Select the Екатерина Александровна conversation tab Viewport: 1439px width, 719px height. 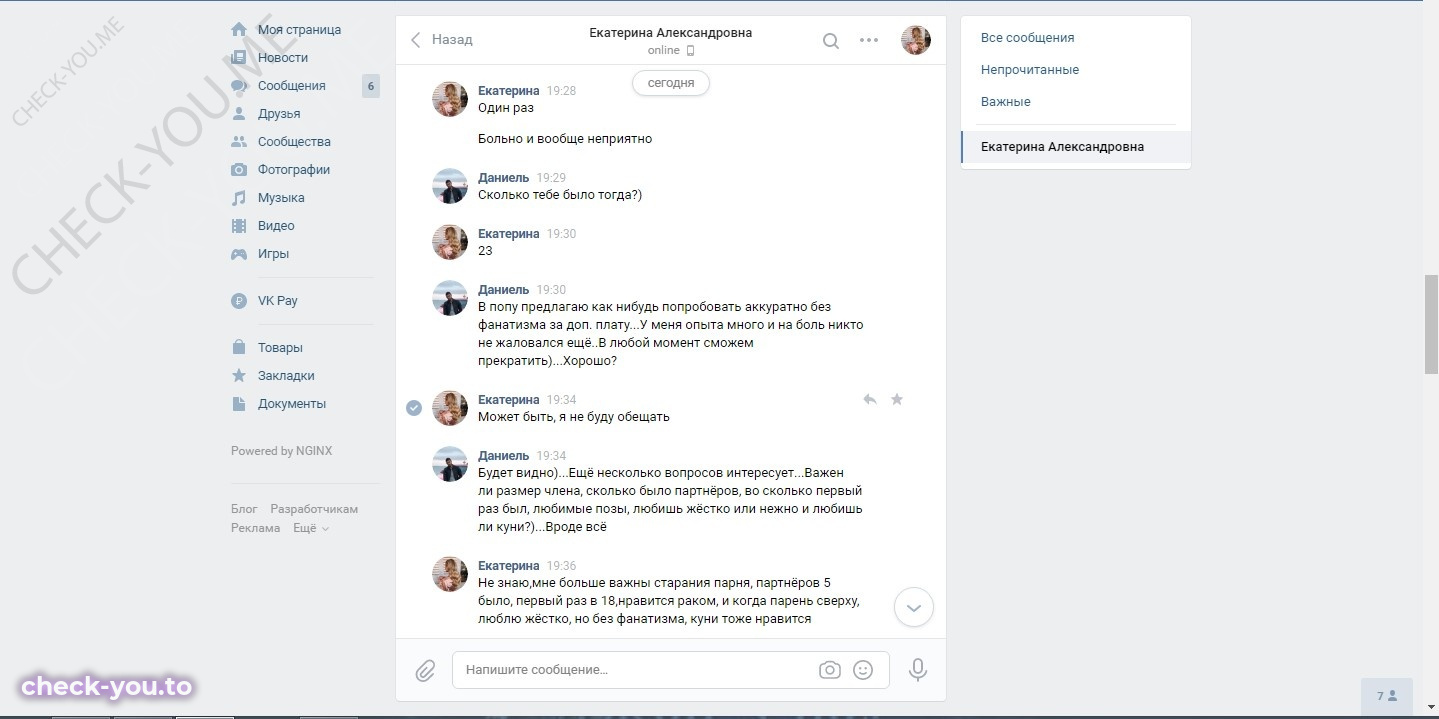coord(1076,147)
